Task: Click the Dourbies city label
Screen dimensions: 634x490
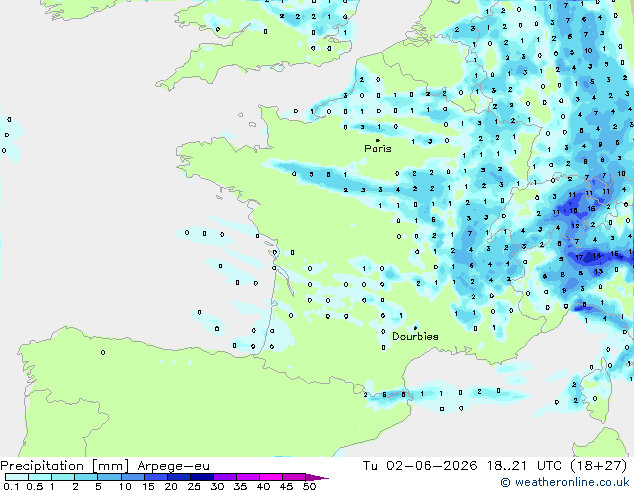Action: click(x=415, y=336)
